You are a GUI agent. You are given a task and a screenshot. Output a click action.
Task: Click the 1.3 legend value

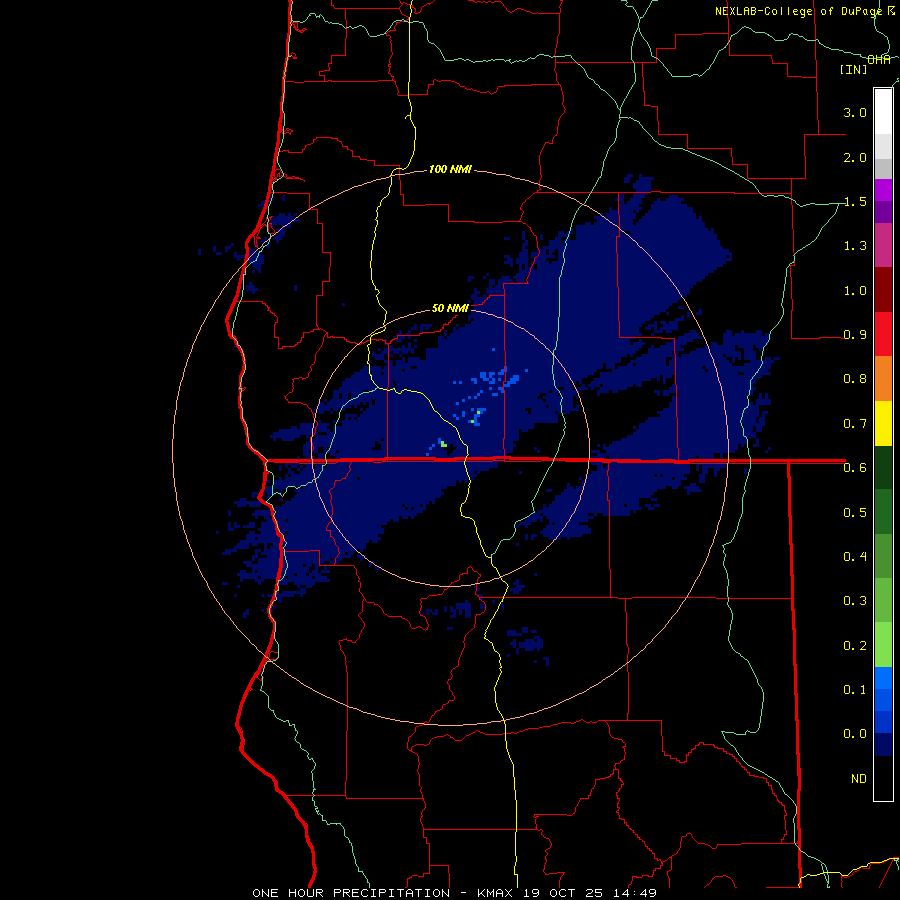855,246
